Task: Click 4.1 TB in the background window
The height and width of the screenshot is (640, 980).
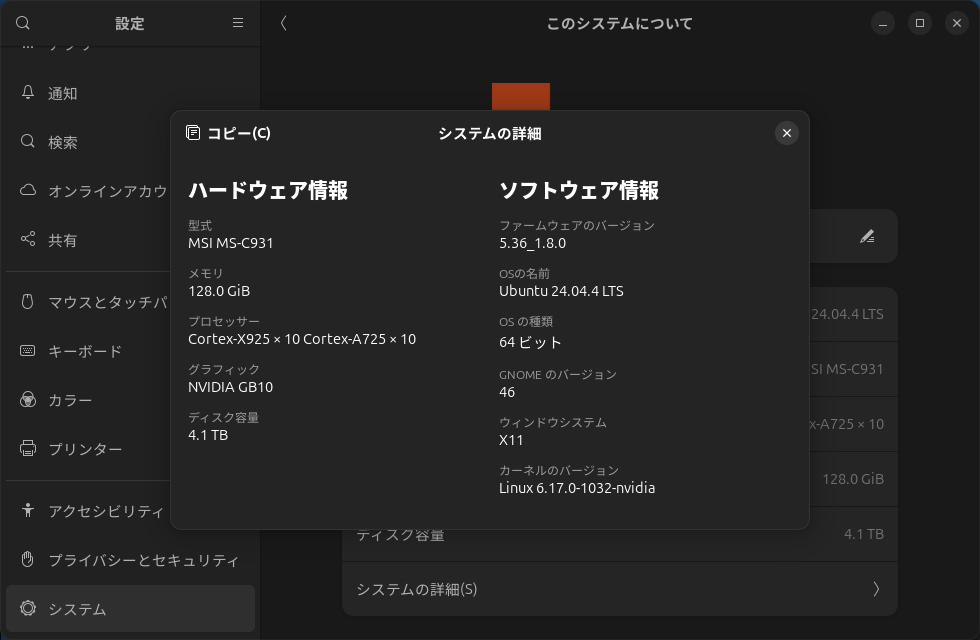Action: click(x=864, y=534)
